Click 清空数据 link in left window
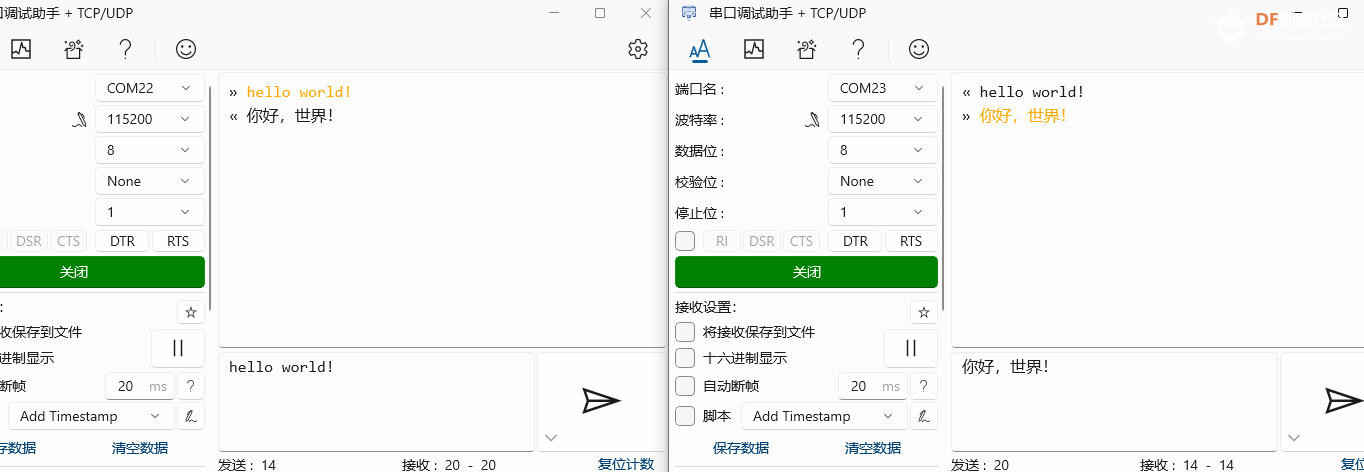 pyautogui.click(x=140, y=448)
